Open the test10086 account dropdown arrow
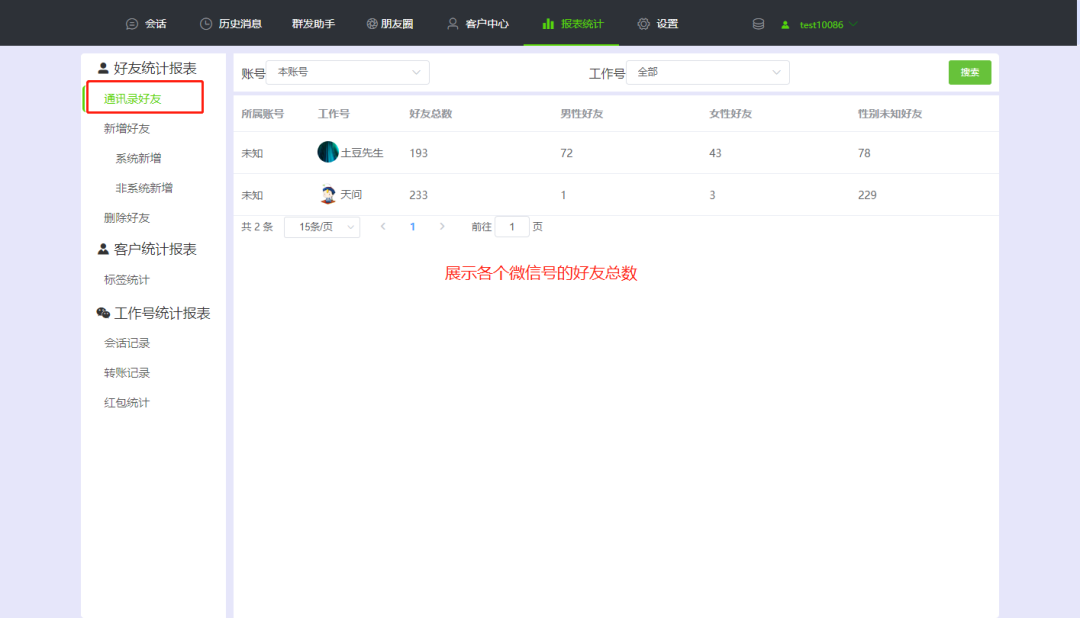The height and width of the screenshot is (618, 1080). point(853,25)
